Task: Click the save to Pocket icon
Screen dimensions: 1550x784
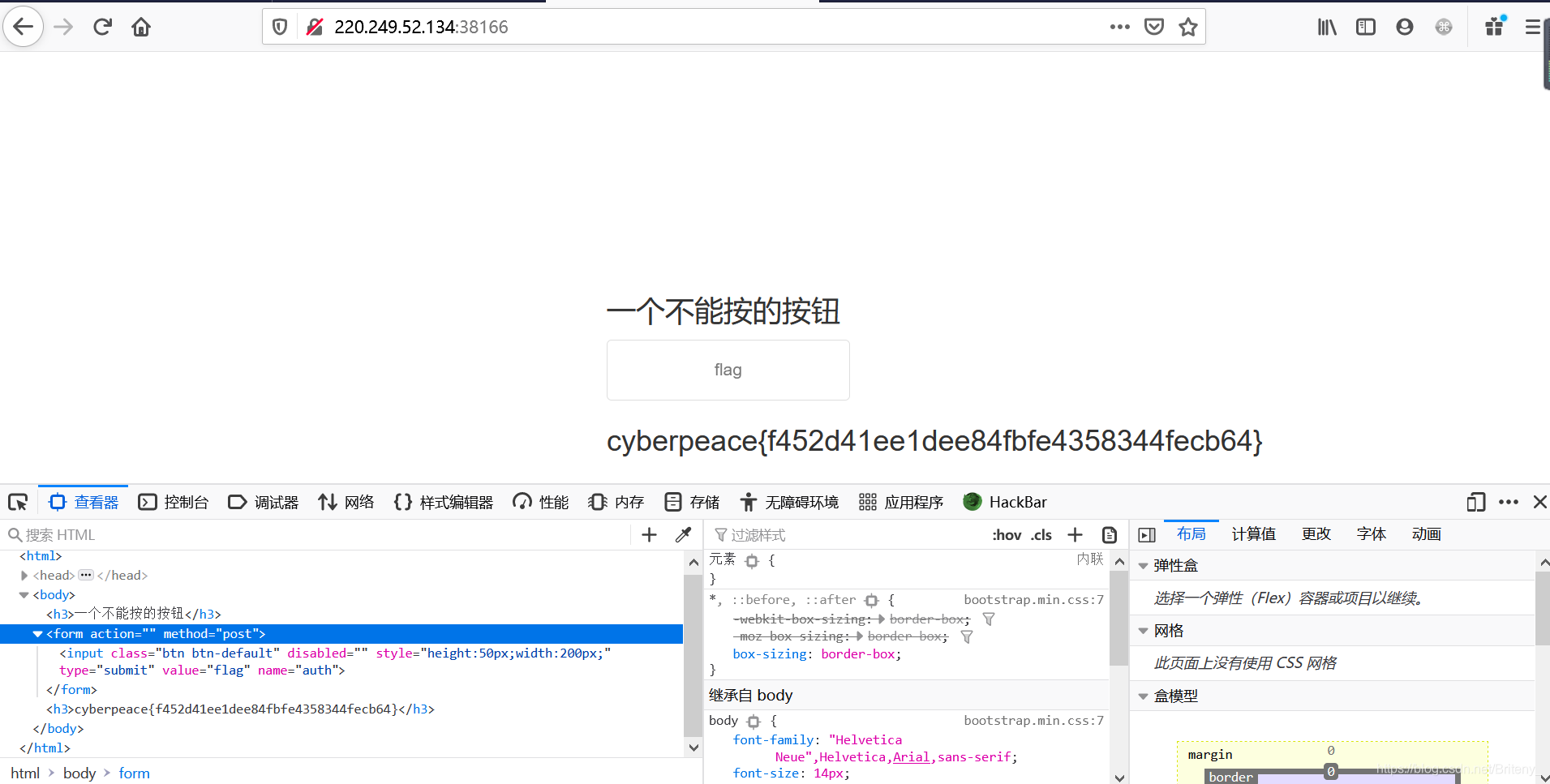Action: pos(1154,26)
